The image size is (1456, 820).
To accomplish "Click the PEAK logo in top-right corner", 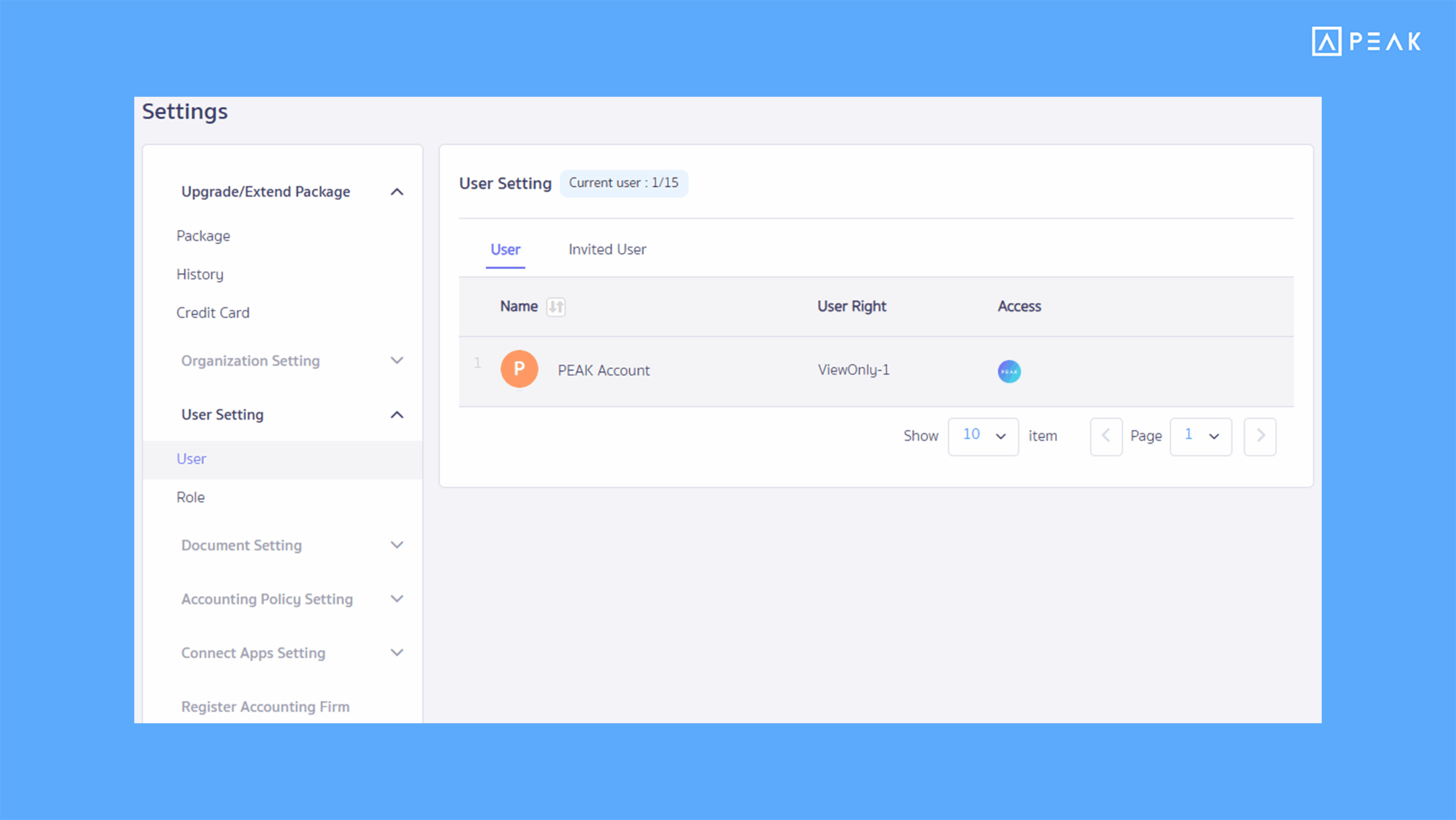I will pyautogui.click(x=1366, y=40).
